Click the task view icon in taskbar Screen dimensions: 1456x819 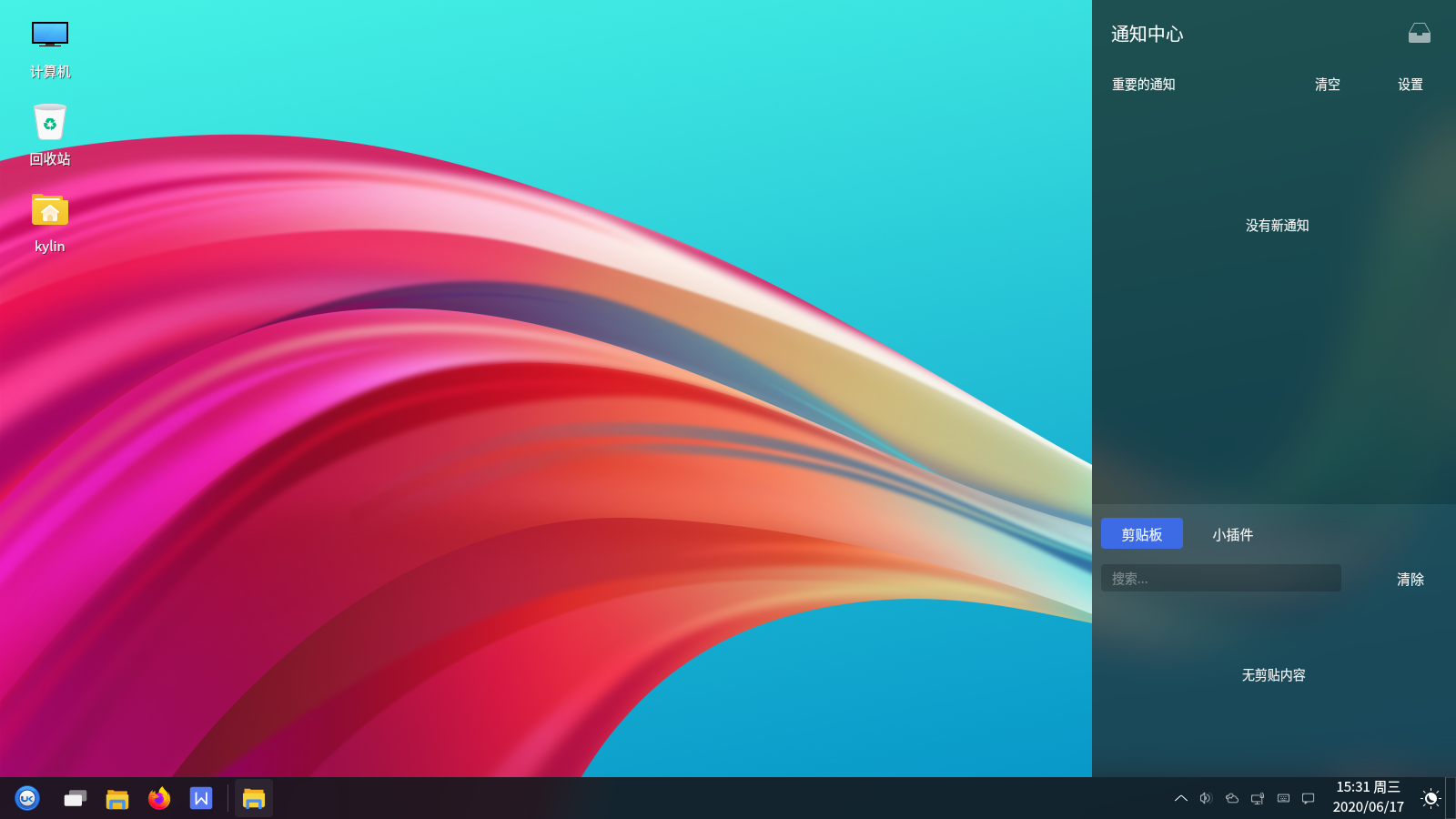coord(75,798)
